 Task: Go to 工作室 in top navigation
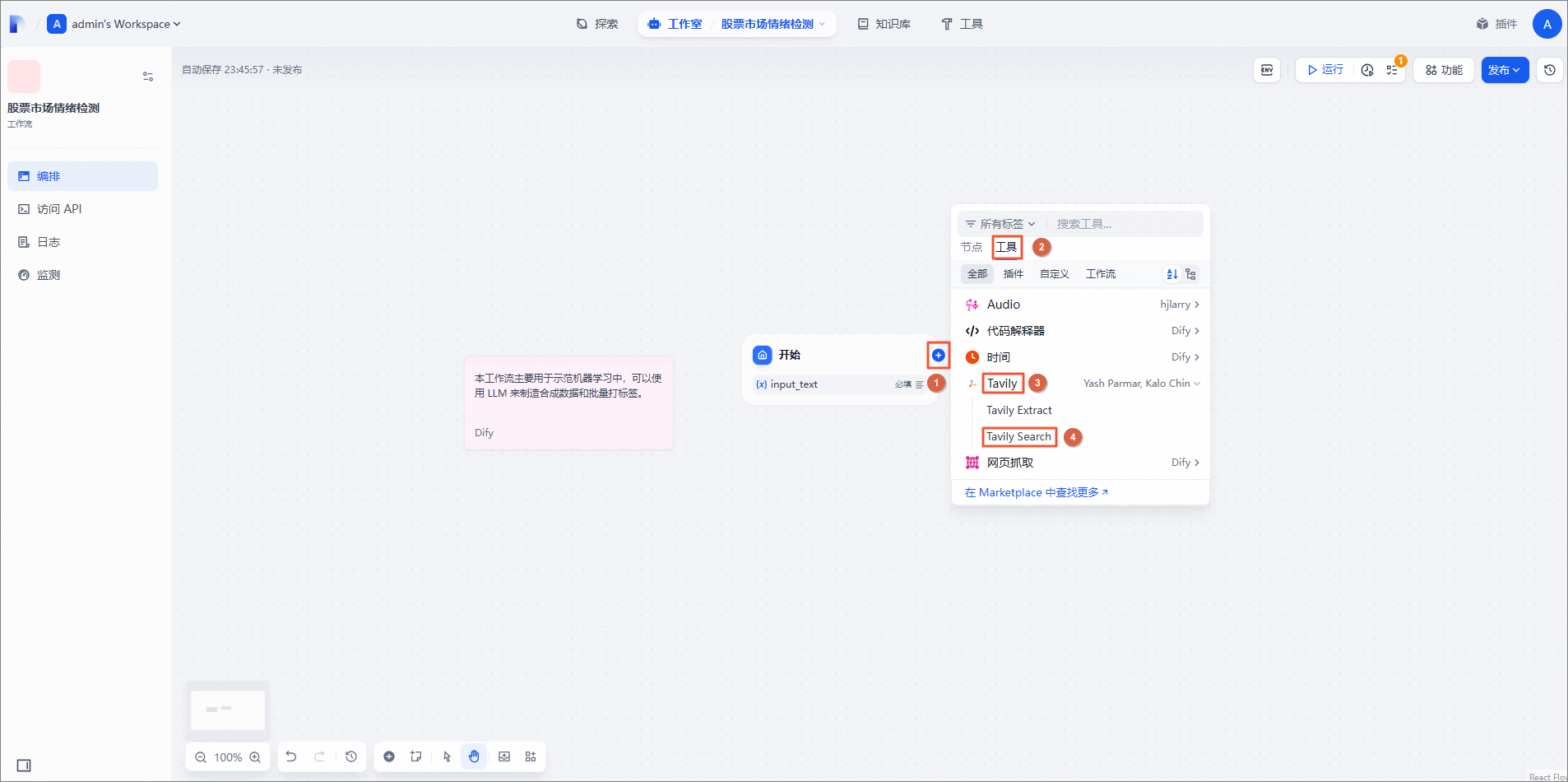click(676, 24)
